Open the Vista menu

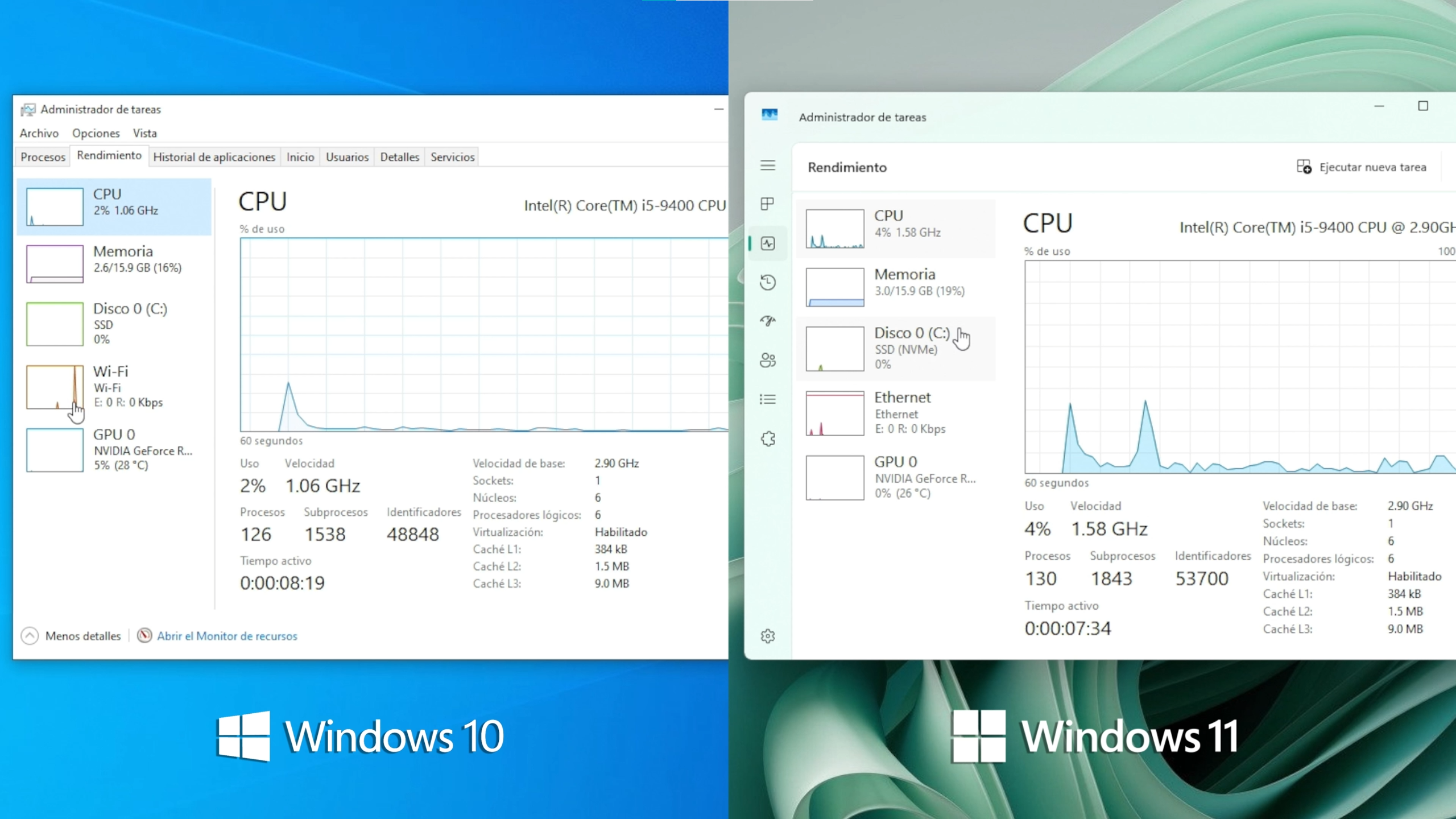pyautogui.click(x=145, y=133)
